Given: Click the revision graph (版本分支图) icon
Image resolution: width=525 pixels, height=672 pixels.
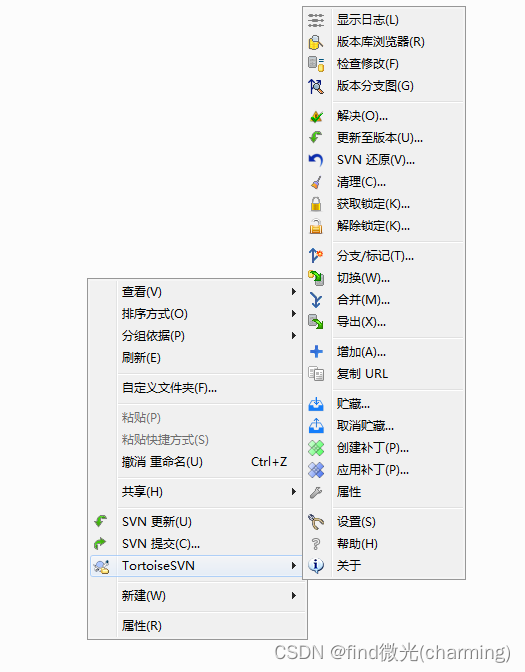Looking at the screenshot, I should pyautogui.click(x=316, y=86).
